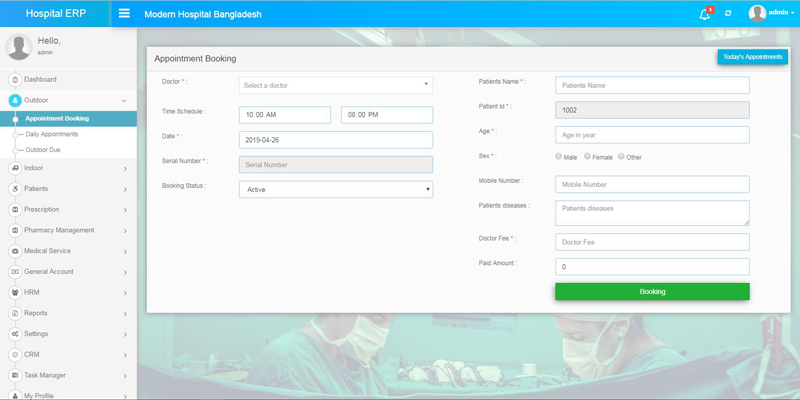
Task: Open the Booking Status dropdown
Action: 335,189
